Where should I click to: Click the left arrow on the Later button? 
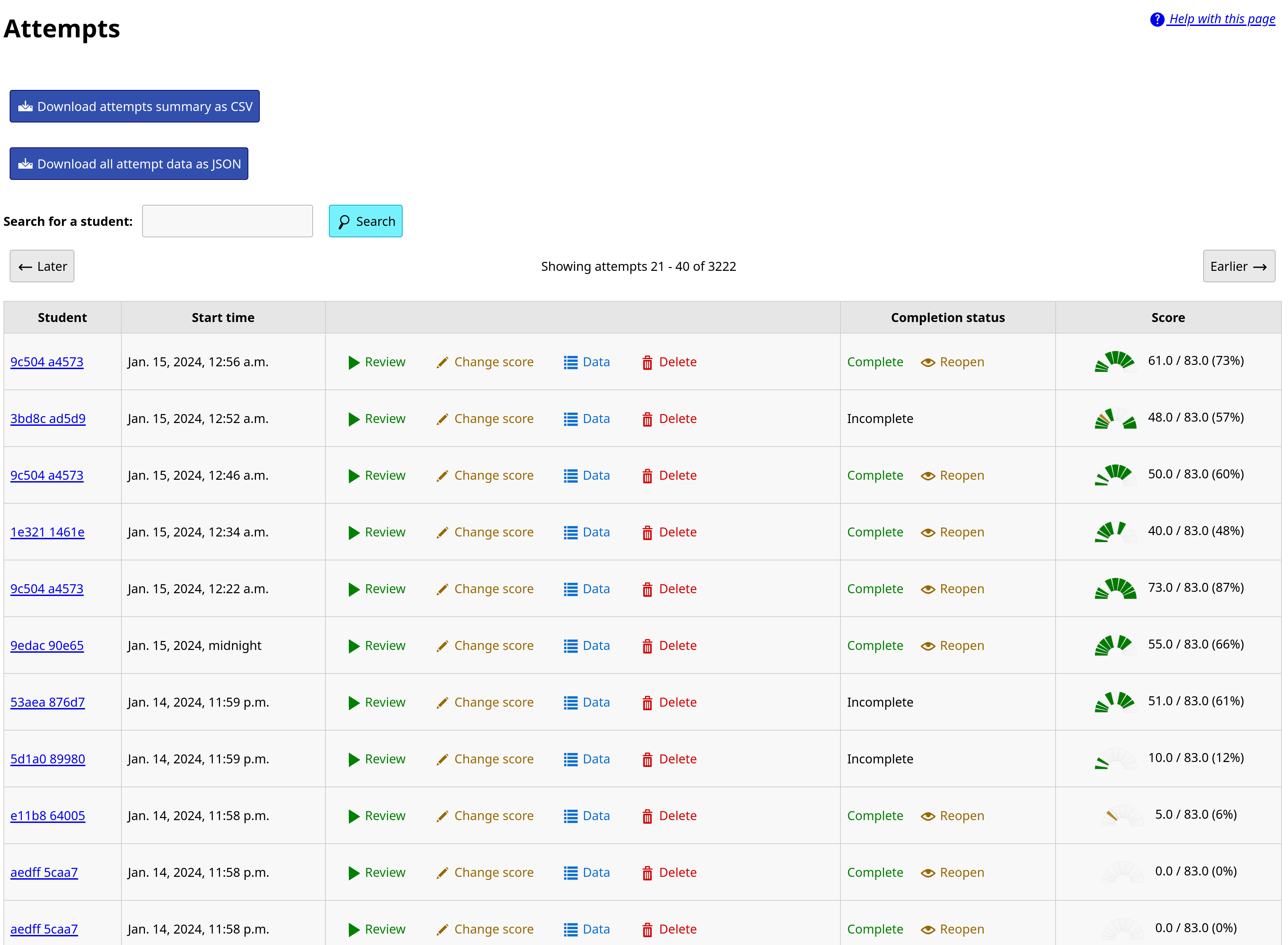(x=26, y=266)
